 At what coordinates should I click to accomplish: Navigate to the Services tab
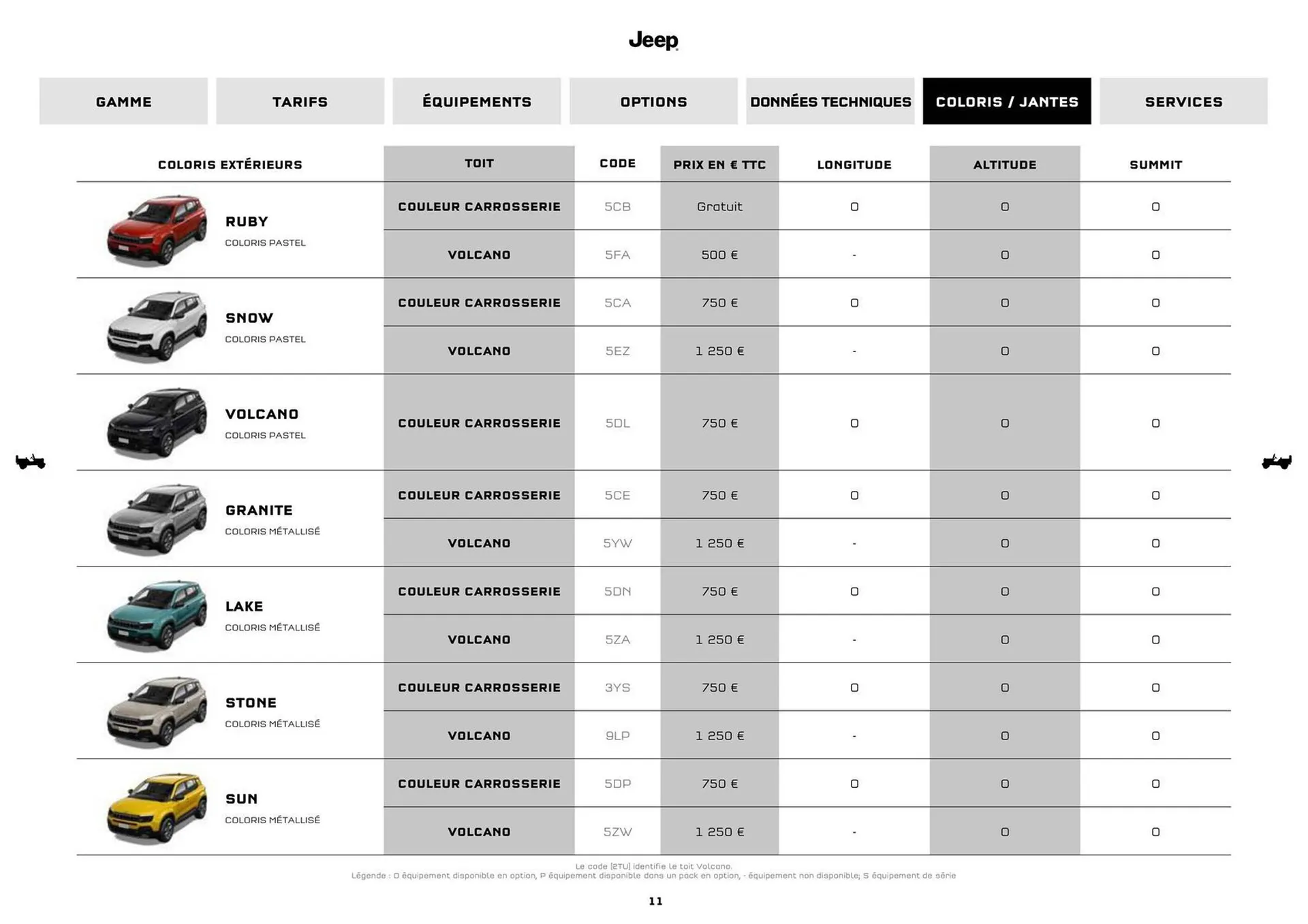(x=1183, y=101)
